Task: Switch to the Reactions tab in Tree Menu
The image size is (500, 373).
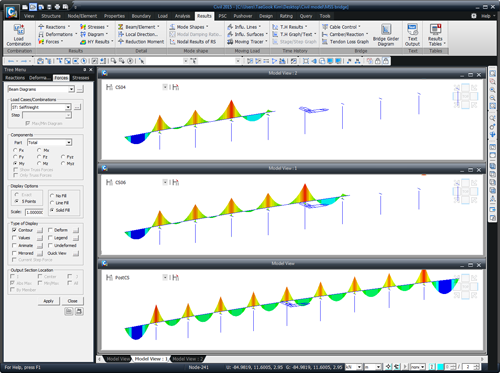Action: click(15, 78)
